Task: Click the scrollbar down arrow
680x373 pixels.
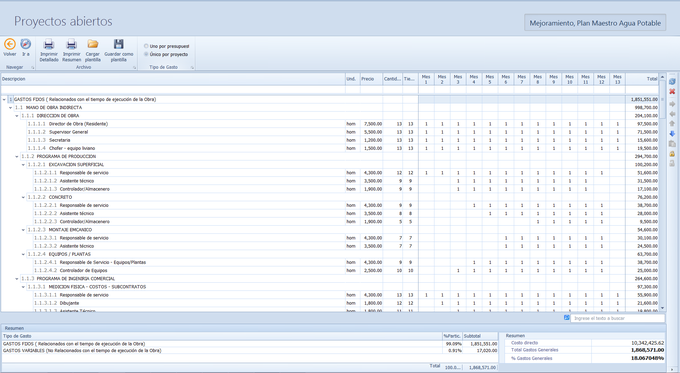Action: 662,308
